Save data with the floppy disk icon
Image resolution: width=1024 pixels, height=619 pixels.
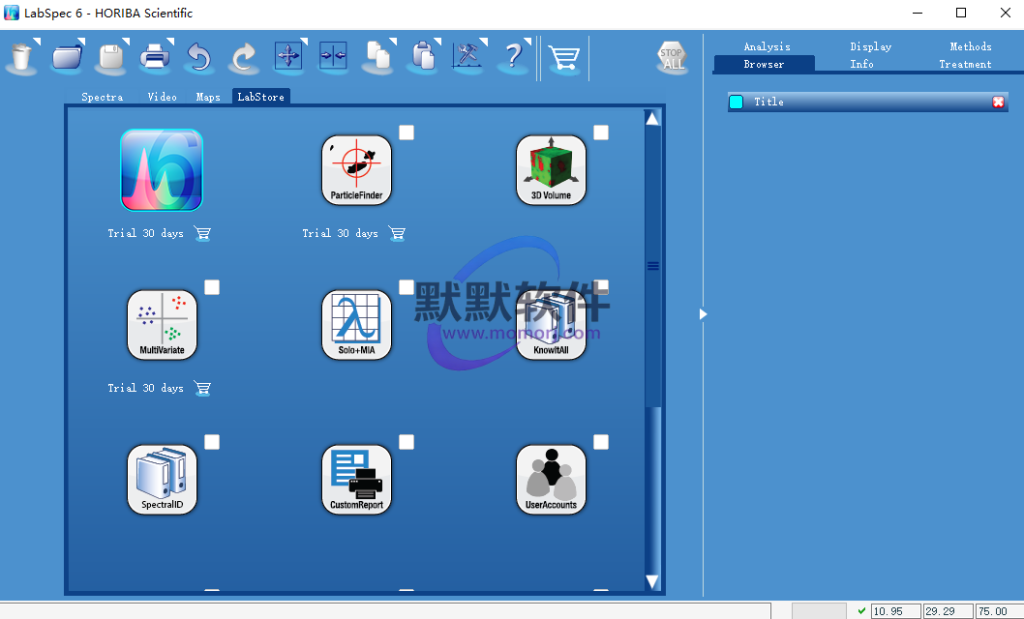pos(111,57)
